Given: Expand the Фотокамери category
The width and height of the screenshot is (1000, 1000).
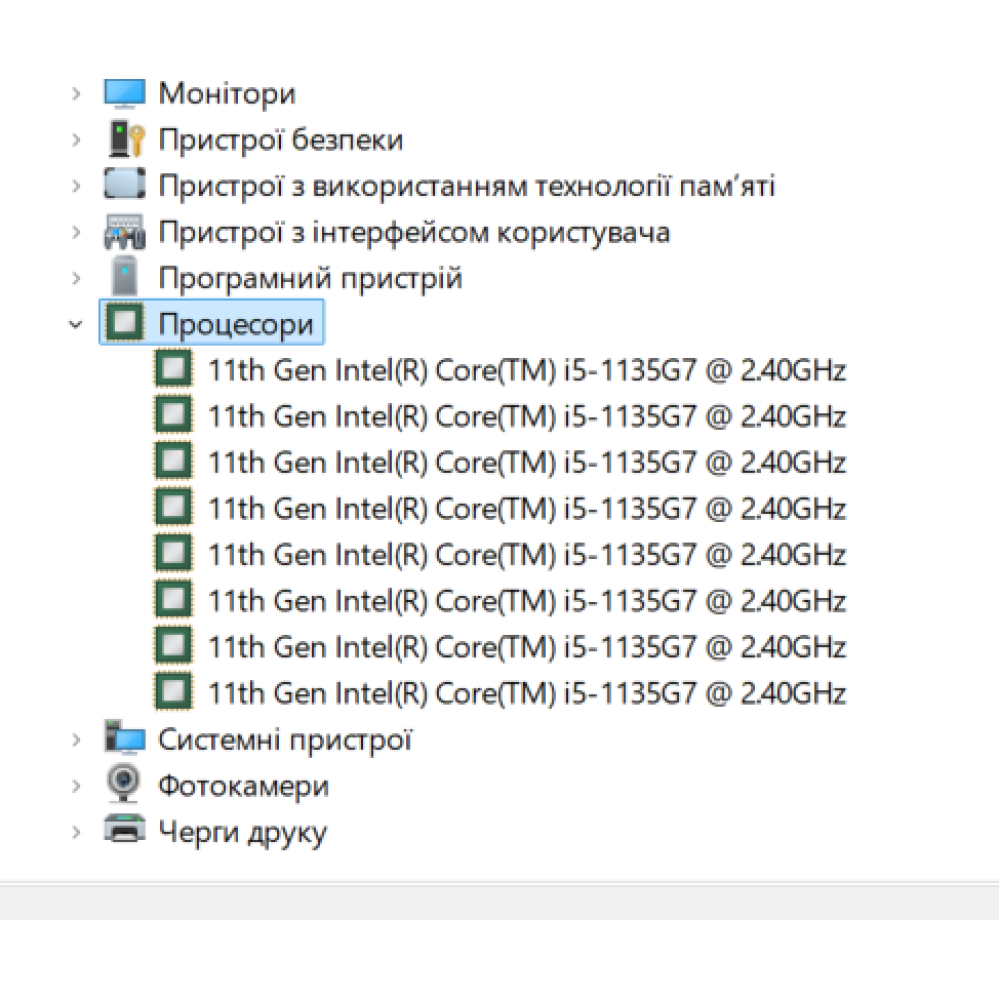Looking at the screenshot, I should (x=76, y=786).
